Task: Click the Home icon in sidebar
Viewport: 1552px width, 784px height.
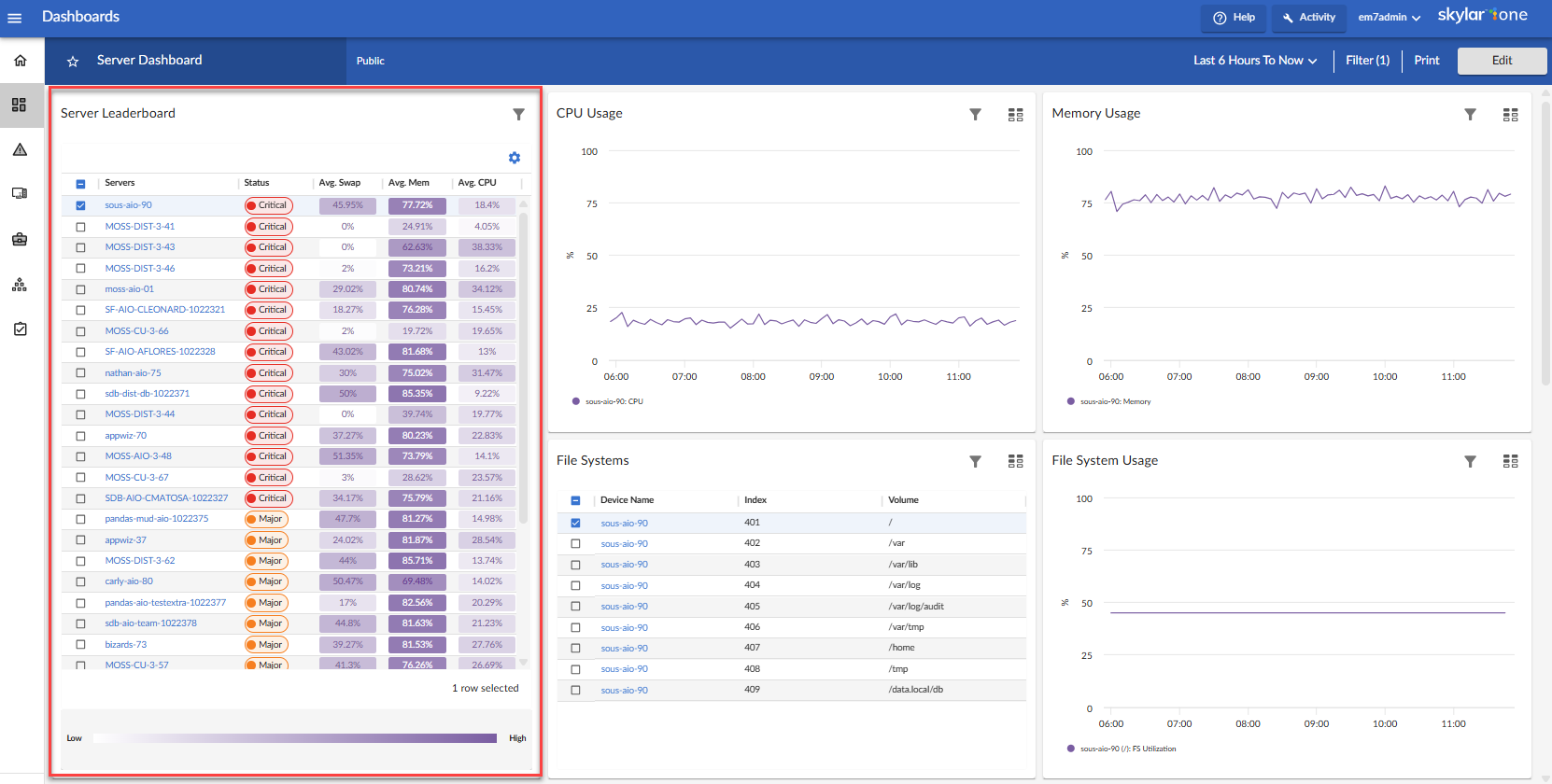Action: (20, 61)
